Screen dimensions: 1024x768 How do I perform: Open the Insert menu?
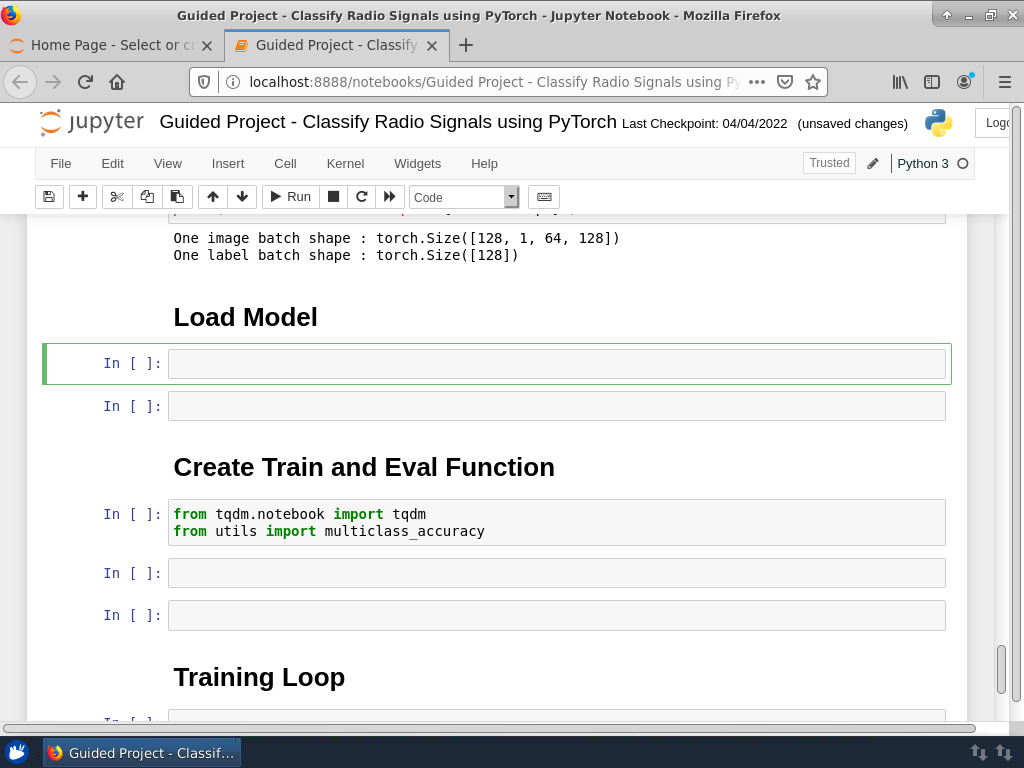click(x=228, y=164)
